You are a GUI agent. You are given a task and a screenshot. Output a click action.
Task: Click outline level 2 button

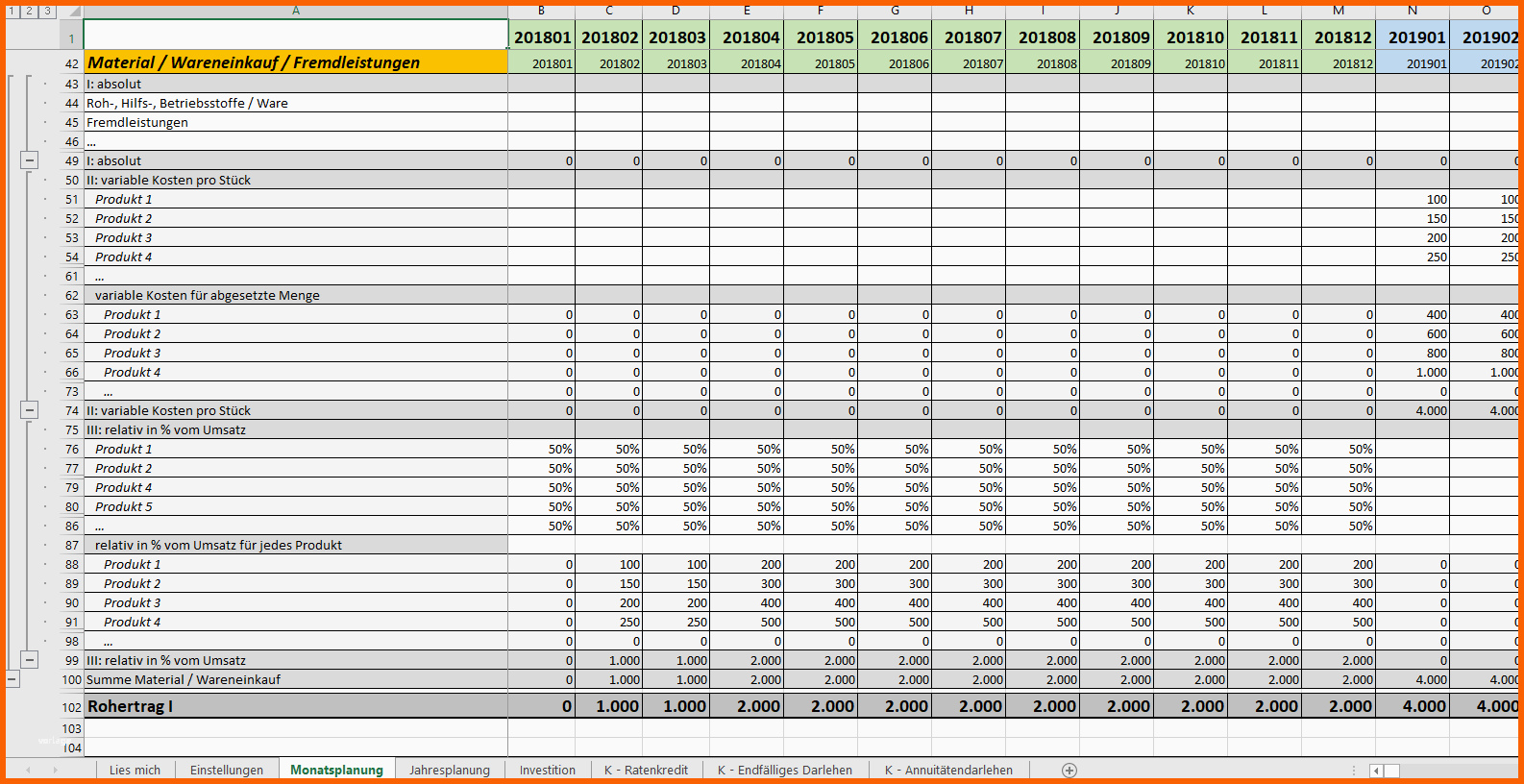[30, 11]
